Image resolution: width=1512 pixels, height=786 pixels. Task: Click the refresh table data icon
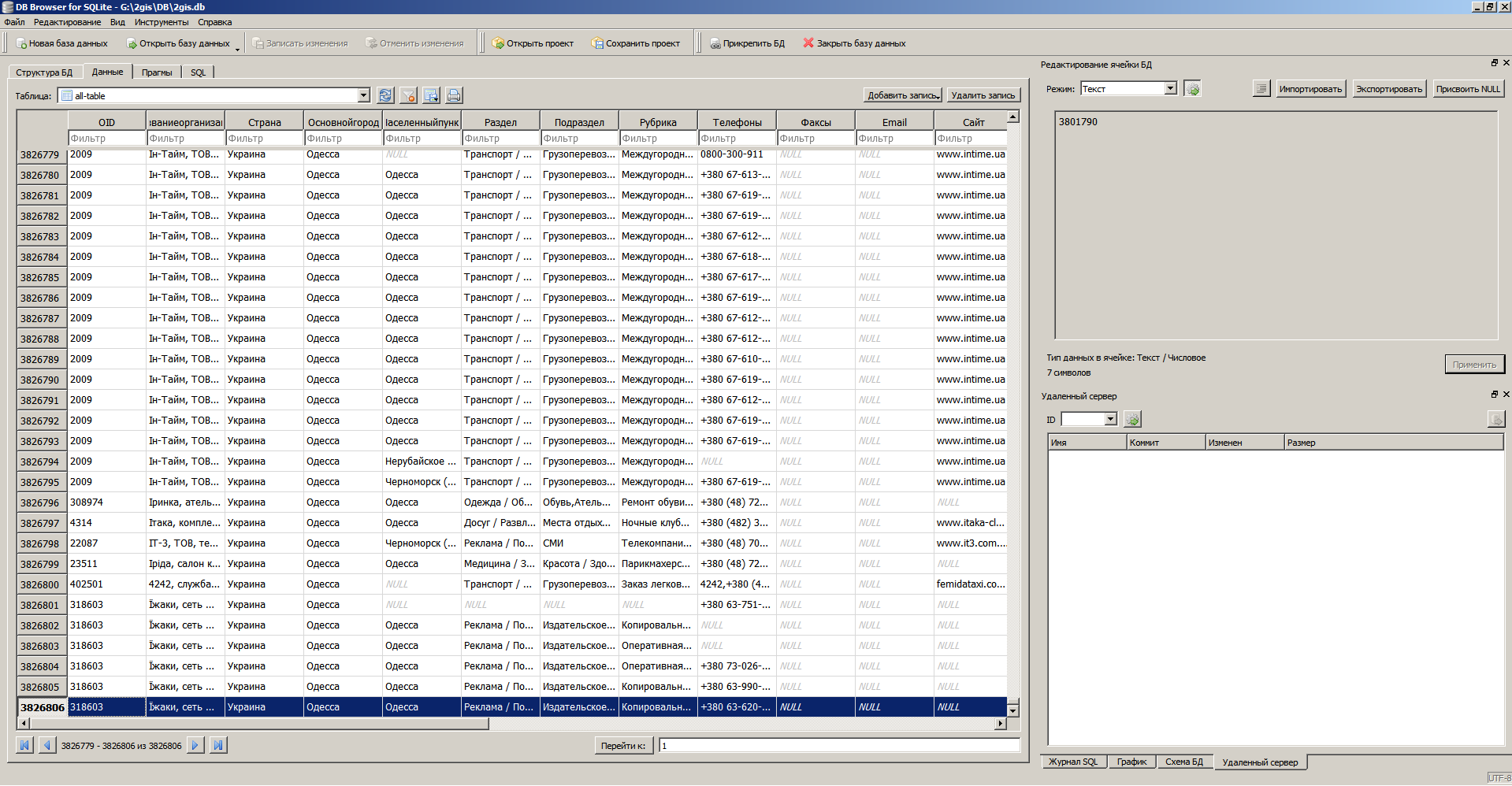tap(385, 95)
